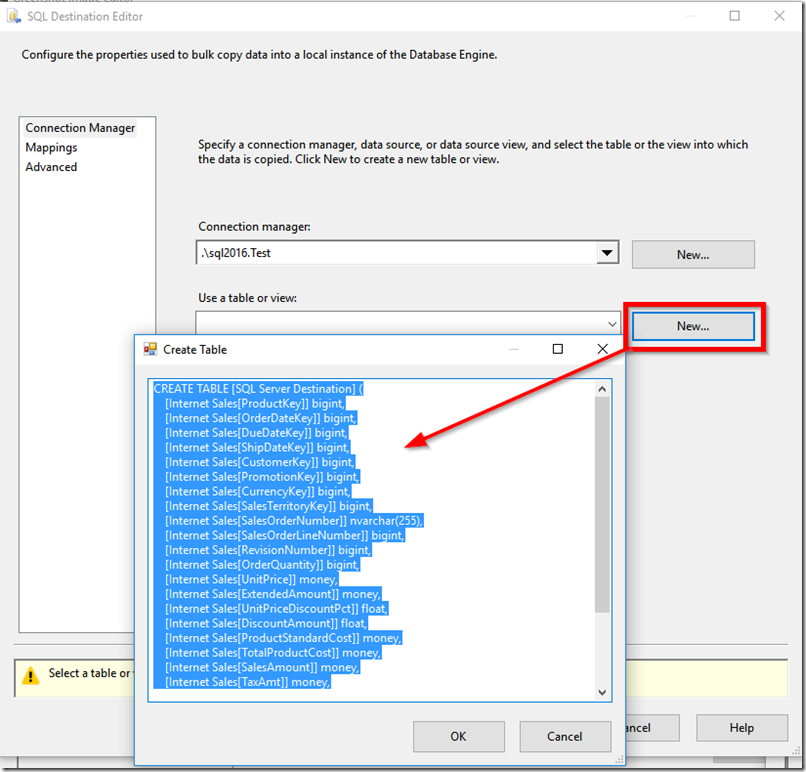Image resolution: width=806 pixels, height=772 pixels.
Task: Click the CREATE TABLE [SQL Server Destination] line
Action: (259, 389)
